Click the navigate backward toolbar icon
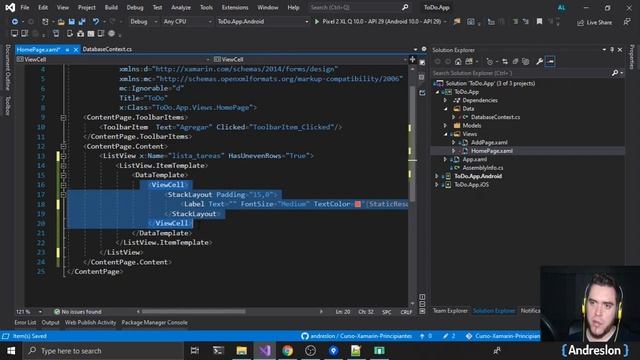640x360 pixels. coord(15,22)
